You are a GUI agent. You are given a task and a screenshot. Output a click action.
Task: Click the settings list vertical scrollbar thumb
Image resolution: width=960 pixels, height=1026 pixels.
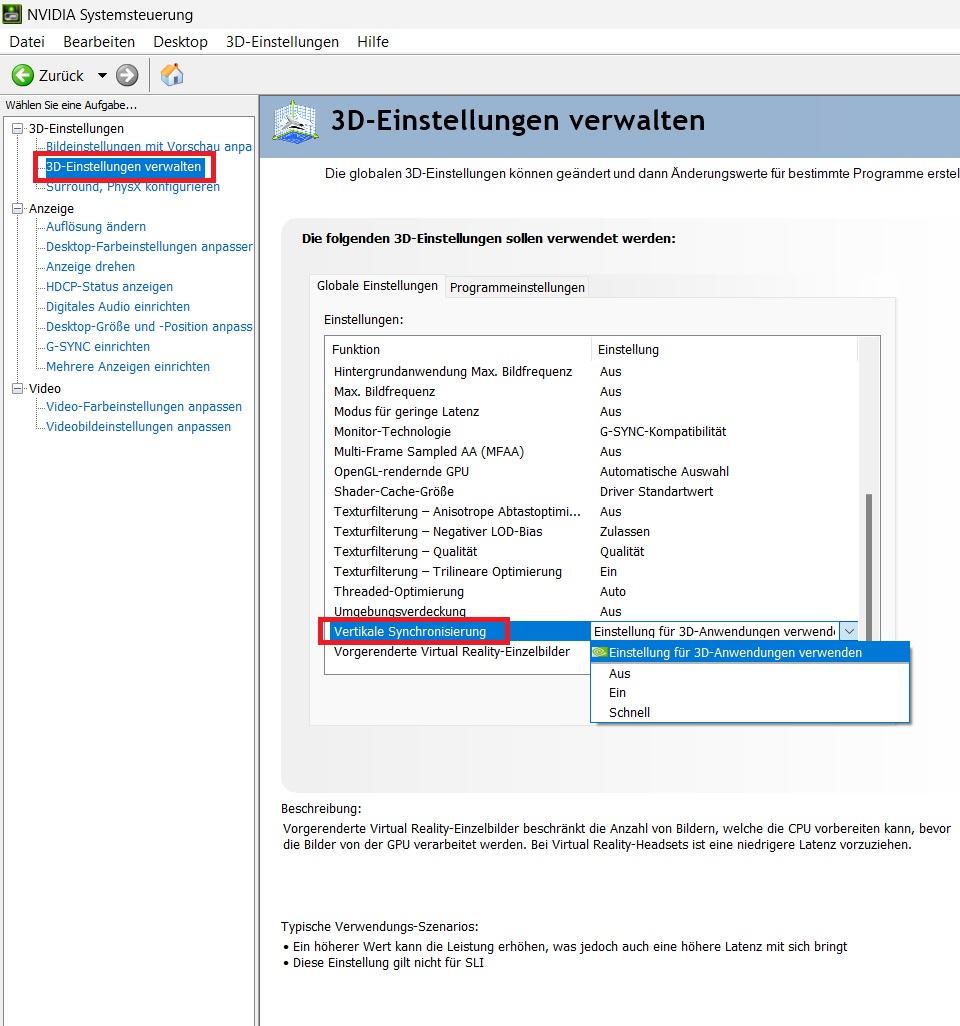(869, 567)
